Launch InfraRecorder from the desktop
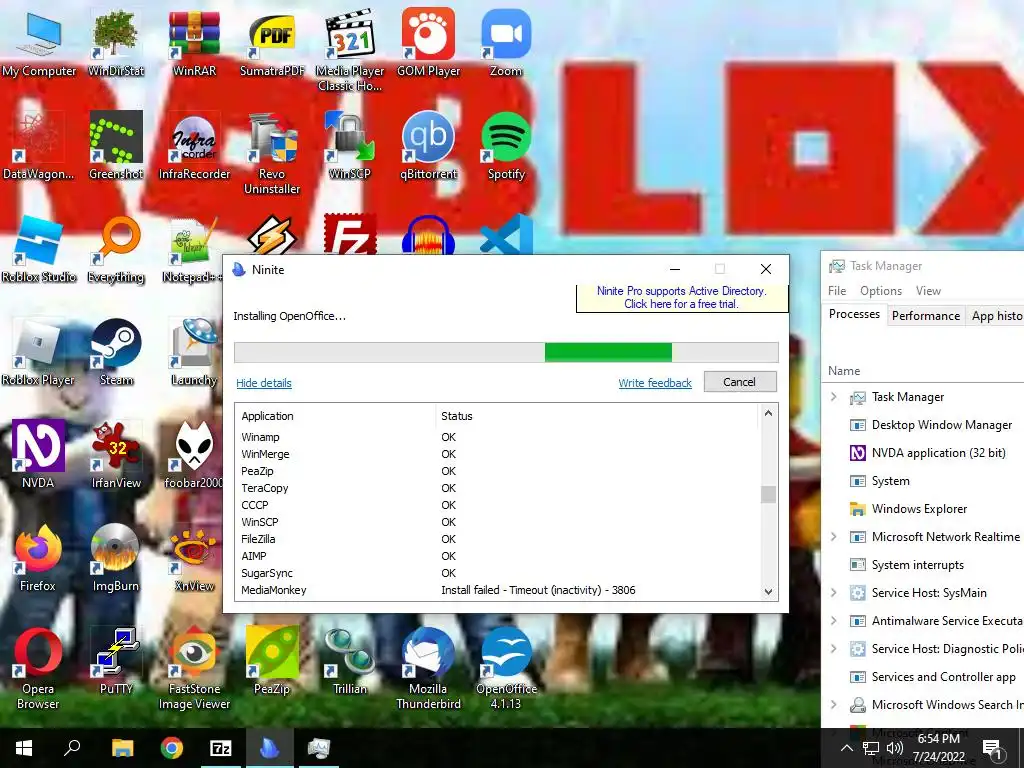This screenshot has width=1024, height=768. pyautogui.click(x=194, y=146)
